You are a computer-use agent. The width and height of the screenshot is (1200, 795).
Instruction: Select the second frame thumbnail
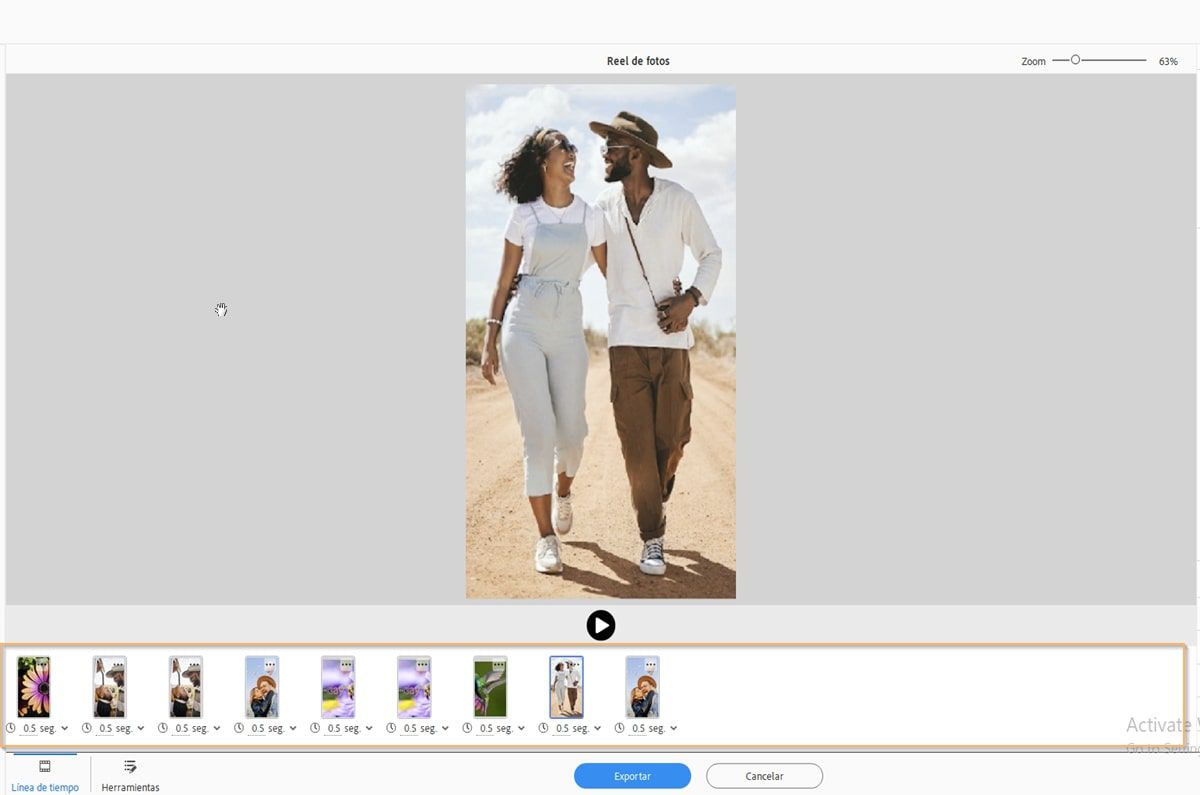pos(110,687)
